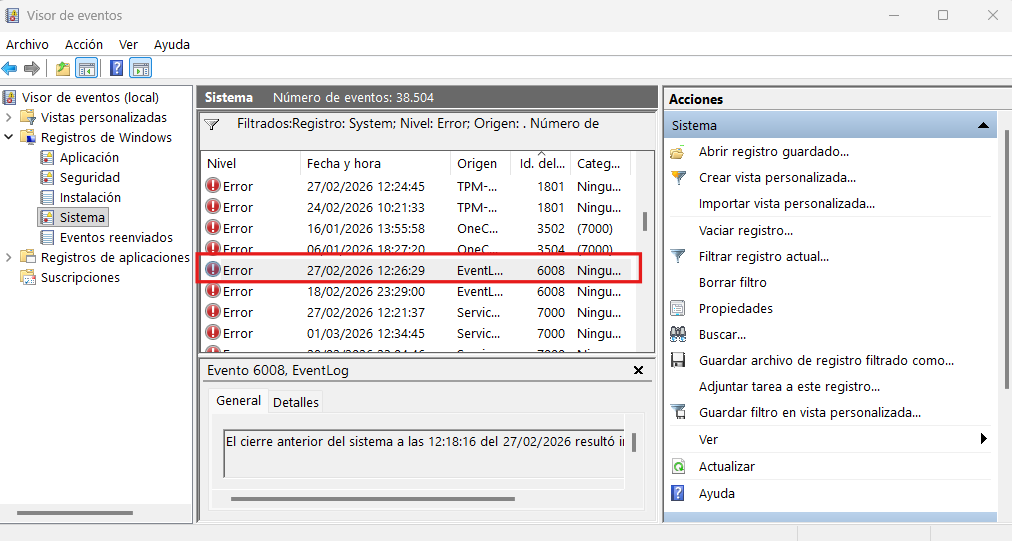Viewport: 1012px width, 541px height.
Task: Select the 27/02/2026 12:26:29 event 6008 row
Action: [x=418, y=270]
